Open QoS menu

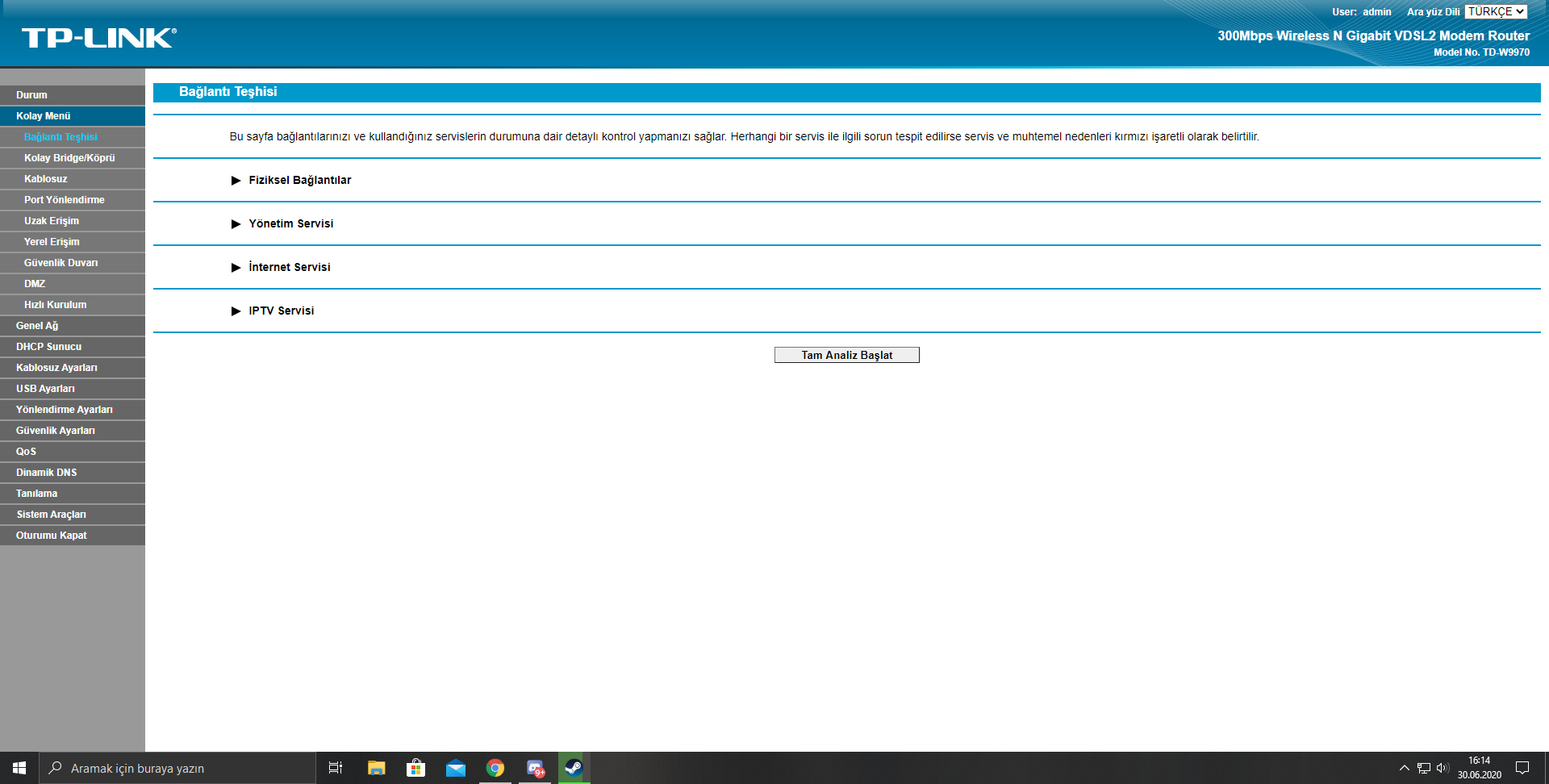[x=73, y=452]
